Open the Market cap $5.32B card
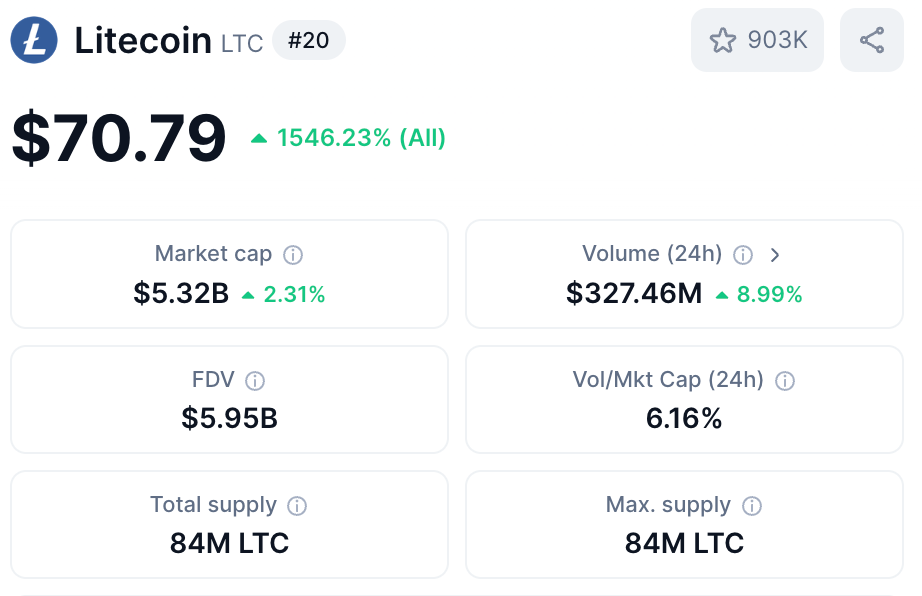The height and width of the screenshot is (596, 922). [229, 274]
